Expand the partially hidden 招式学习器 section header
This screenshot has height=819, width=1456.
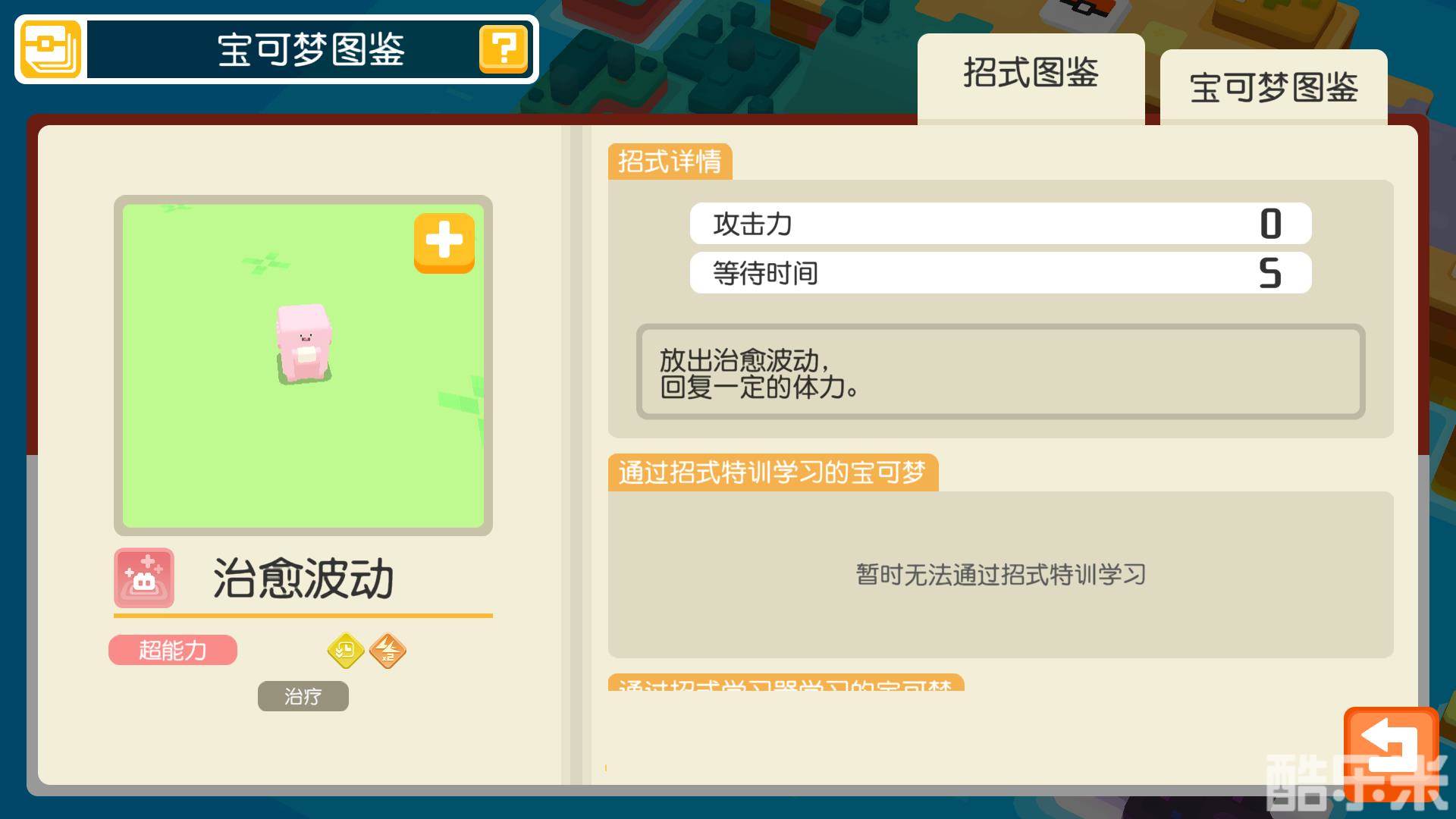point(786,682)
